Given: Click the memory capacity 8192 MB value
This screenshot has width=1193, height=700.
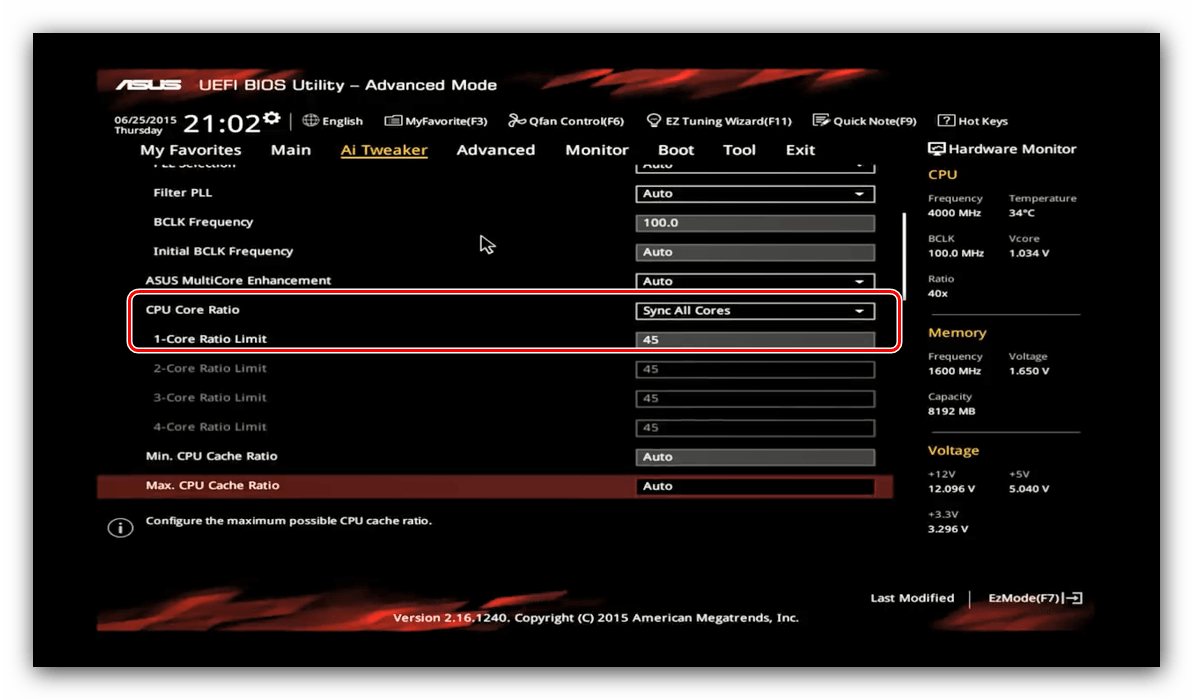Looking at the screenshot, I should 951,412.
